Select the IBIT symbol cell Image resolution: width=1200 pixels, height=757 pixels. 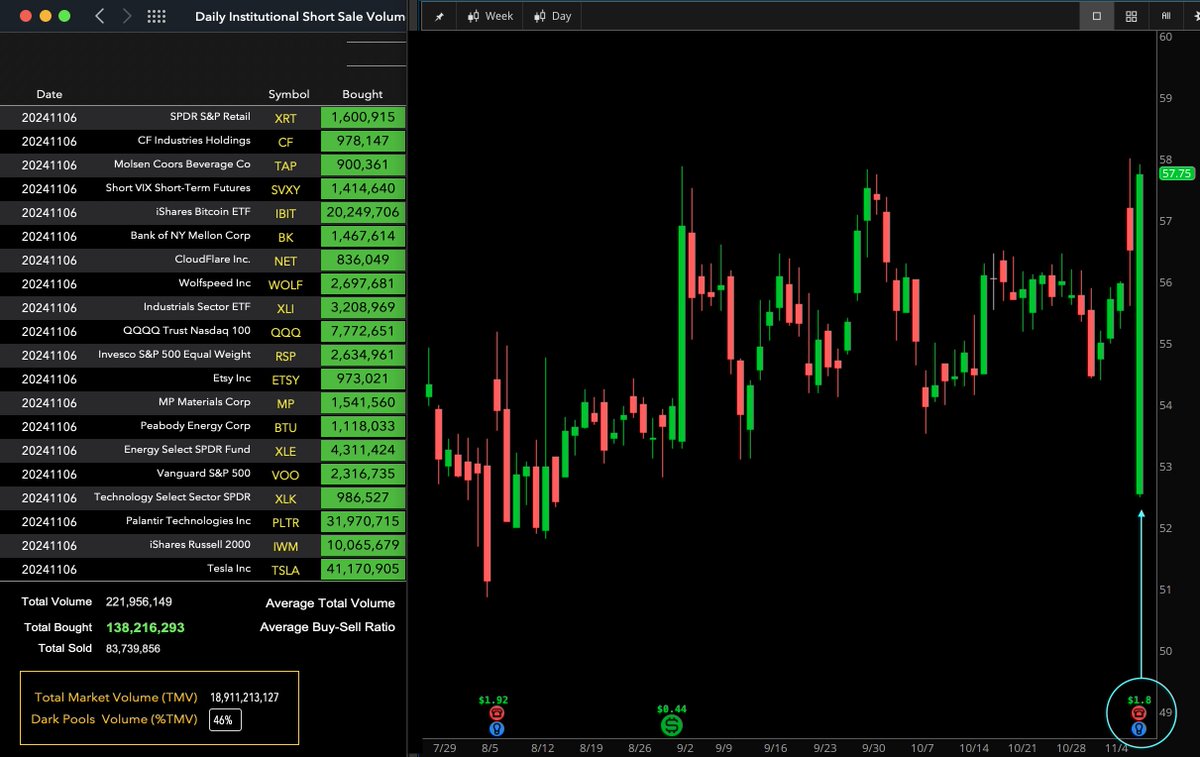pyautogui.click(x=286, y=213)
